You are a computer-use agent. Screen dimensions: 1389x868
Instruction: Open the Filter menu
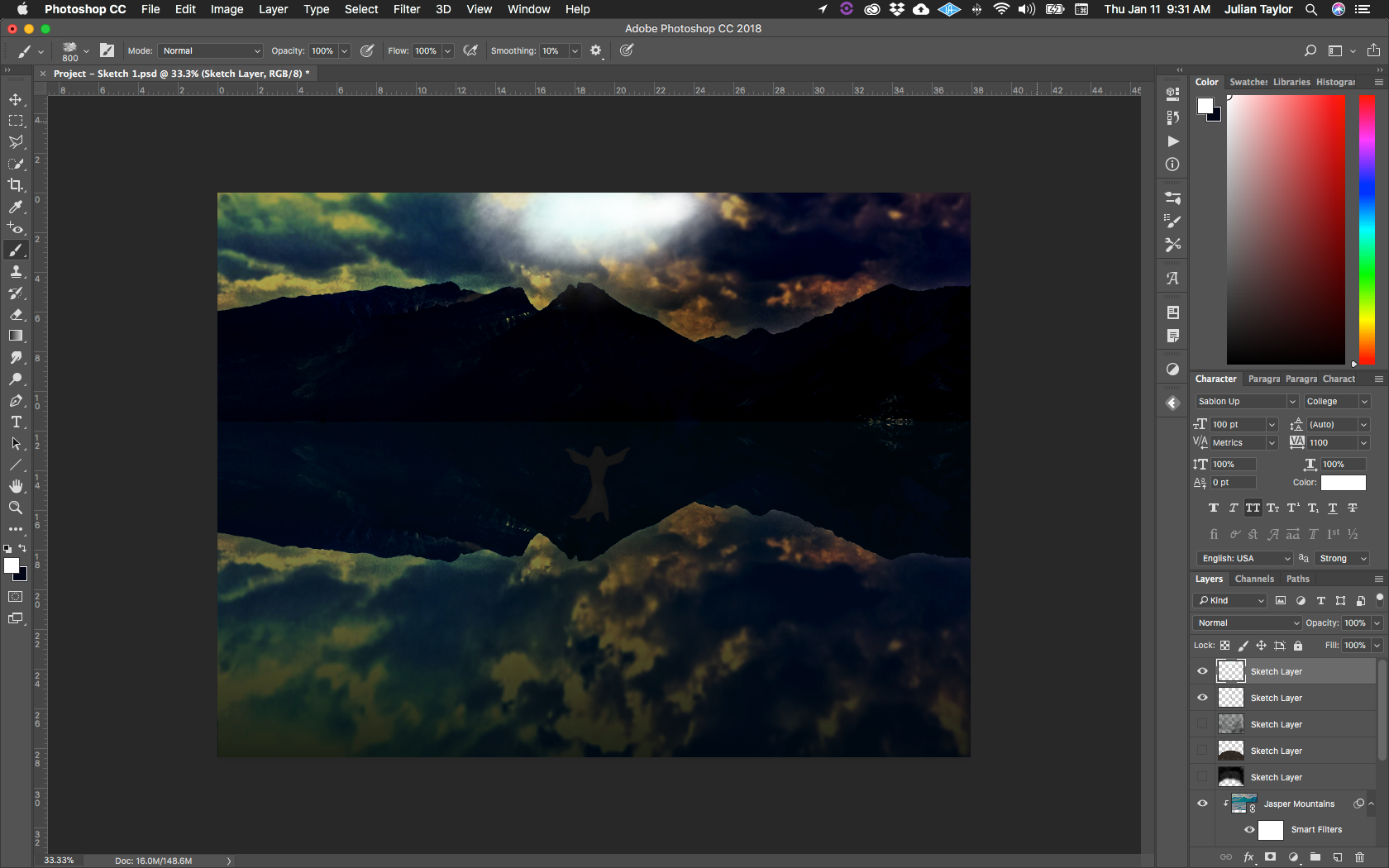tap(407, 9)
